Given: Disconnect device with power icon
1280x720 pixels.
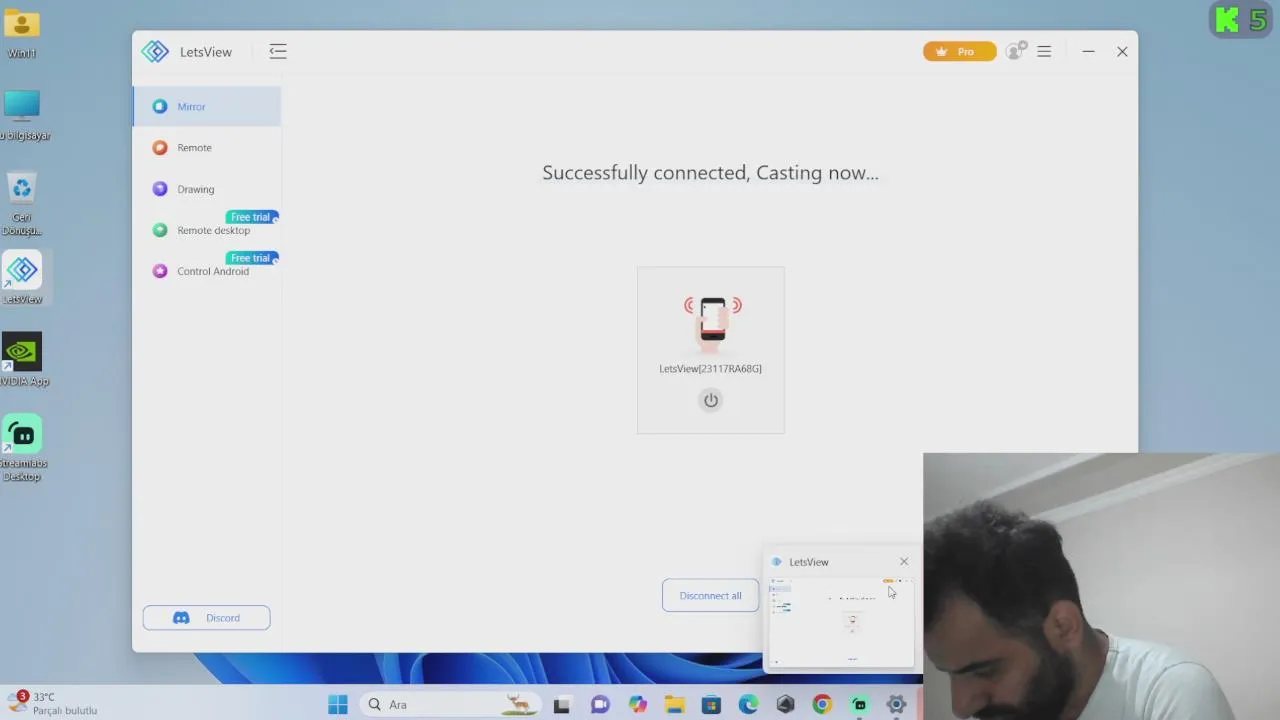Looking at the screenshot, I should pos(711,400).
